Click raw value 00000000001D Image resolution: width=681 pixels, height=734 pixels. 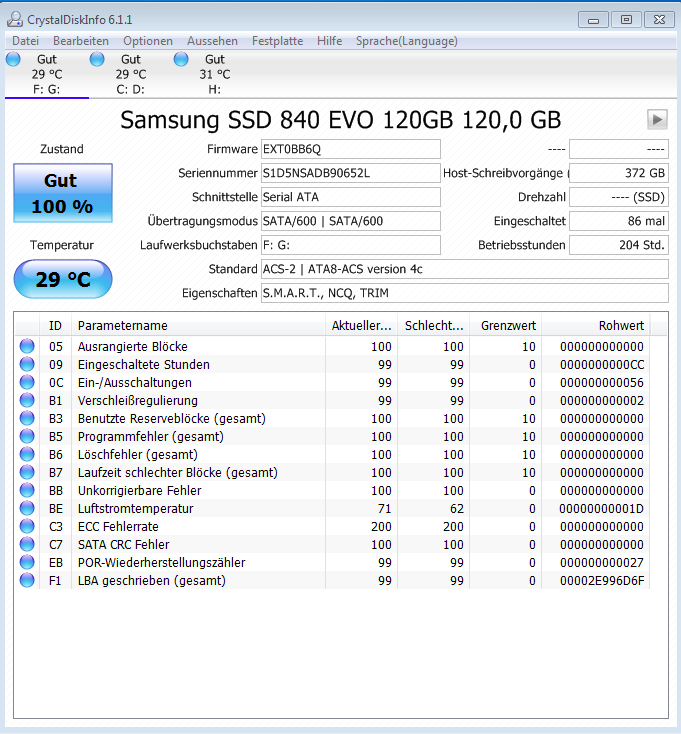[602, 509]
